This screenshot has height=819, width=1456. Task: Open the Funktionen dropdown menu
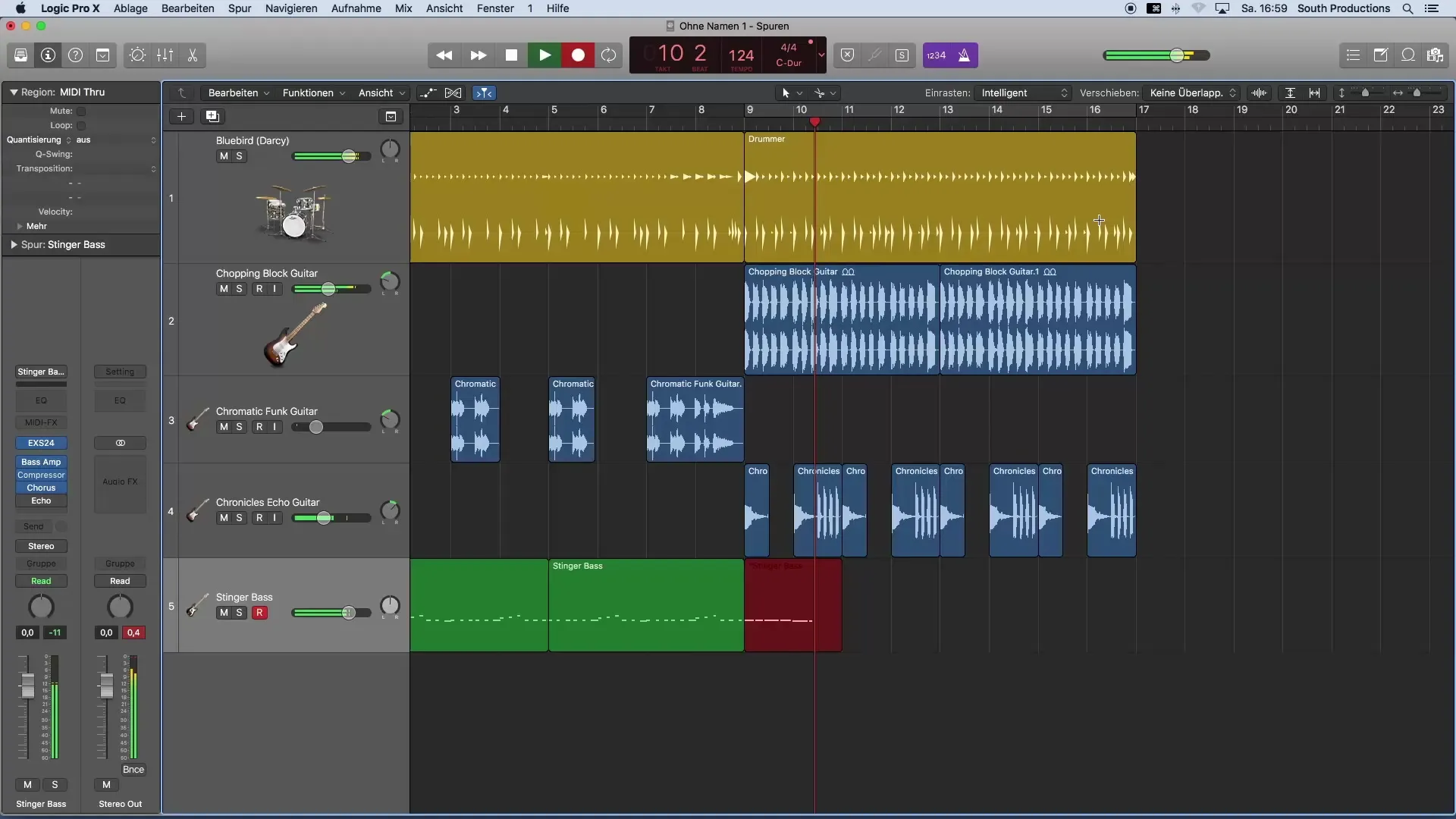(x=313, y=93)
